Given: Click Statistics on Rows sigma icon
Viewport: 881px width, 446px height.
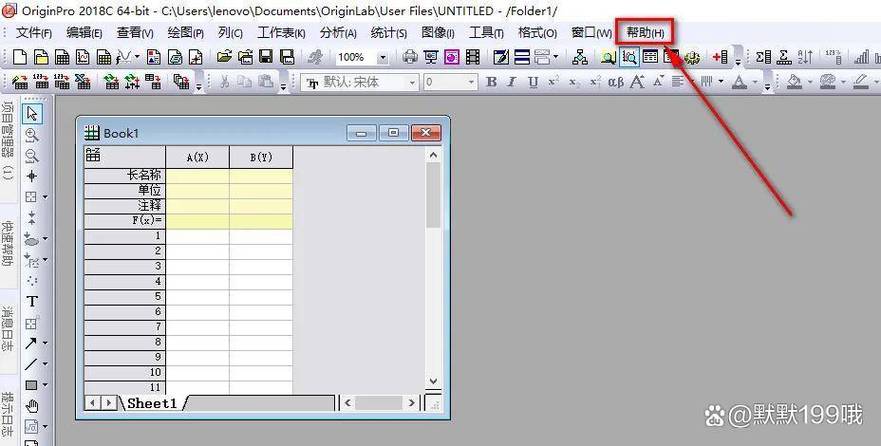Looking at the screenshot, I should point(784,57).
